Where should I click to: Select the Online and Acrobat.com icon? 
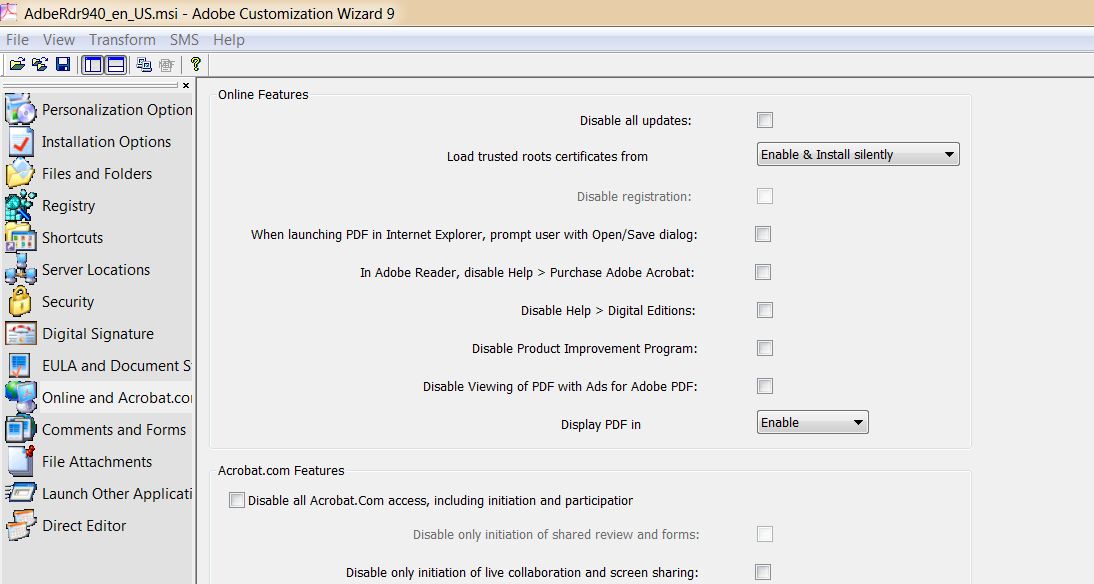point(20,398)
